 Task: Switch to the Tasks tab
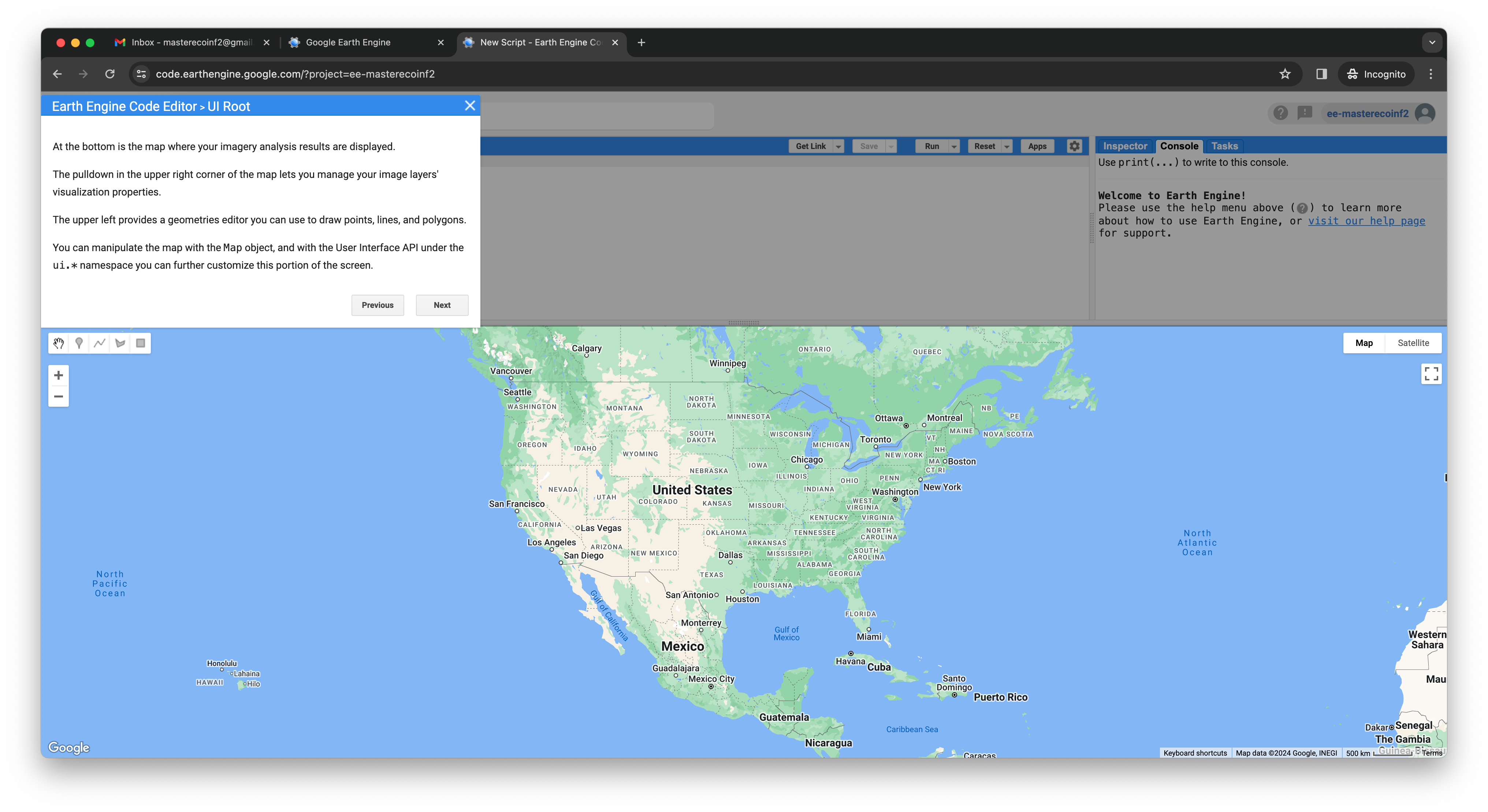click(x=1224, y=146)
